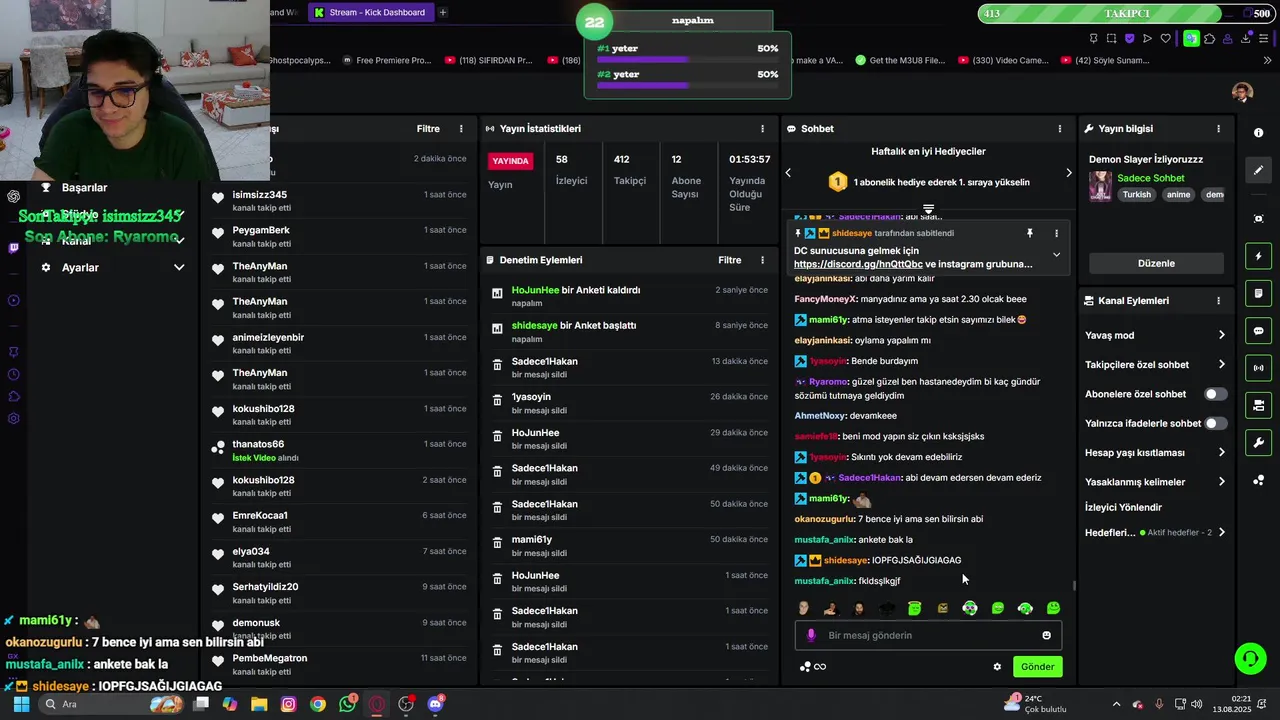Click the first poll option yeter progress bar

point(687,59)
